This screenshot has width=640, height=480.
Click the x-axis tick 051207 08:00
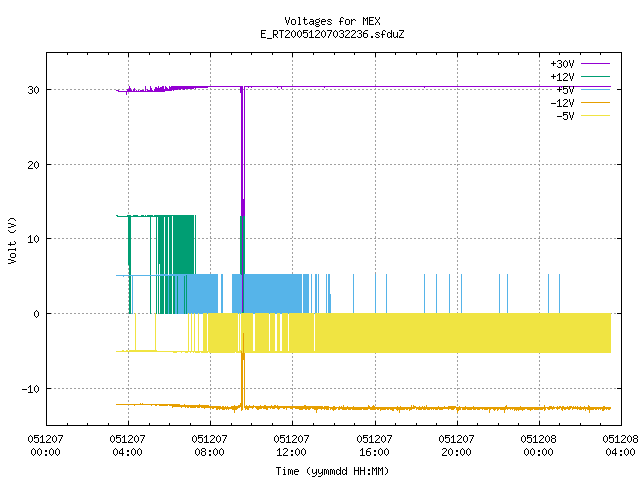pos(209,445)
